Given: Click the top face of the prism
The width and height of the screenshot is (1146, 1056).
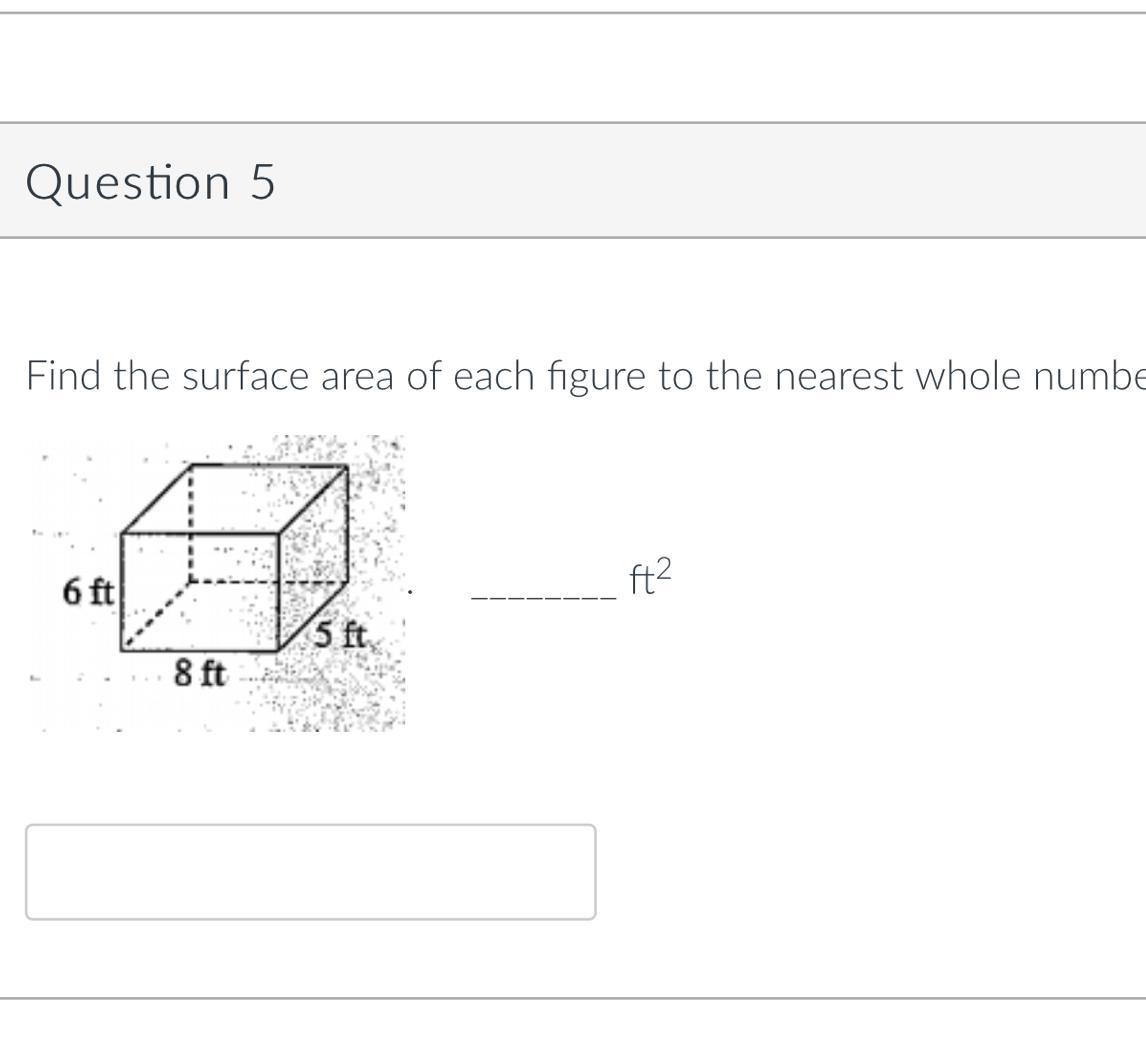Looking at the screenshot, I should pyautogui.click(x=235, y=498).
